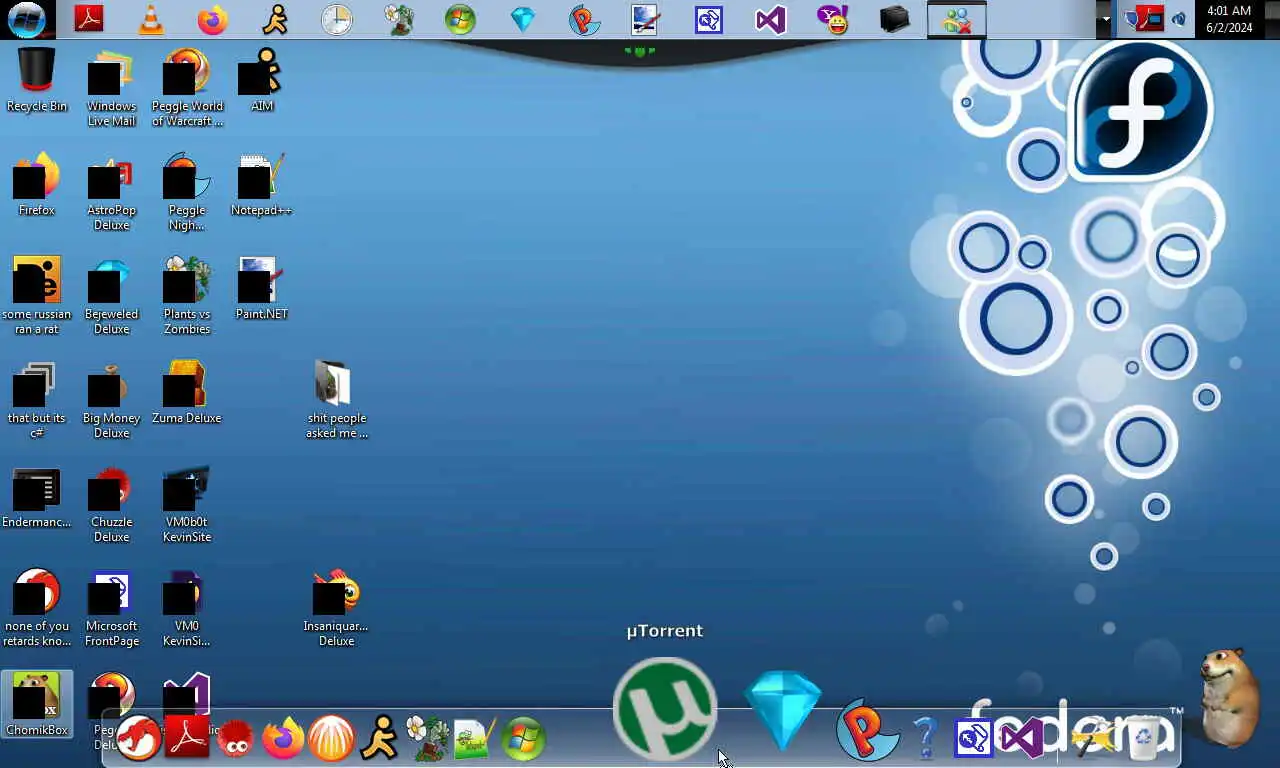The height and width of the screenshot is (768, 1280).
Task: Open Recycle Bin on the desktop
Action: 37,81
